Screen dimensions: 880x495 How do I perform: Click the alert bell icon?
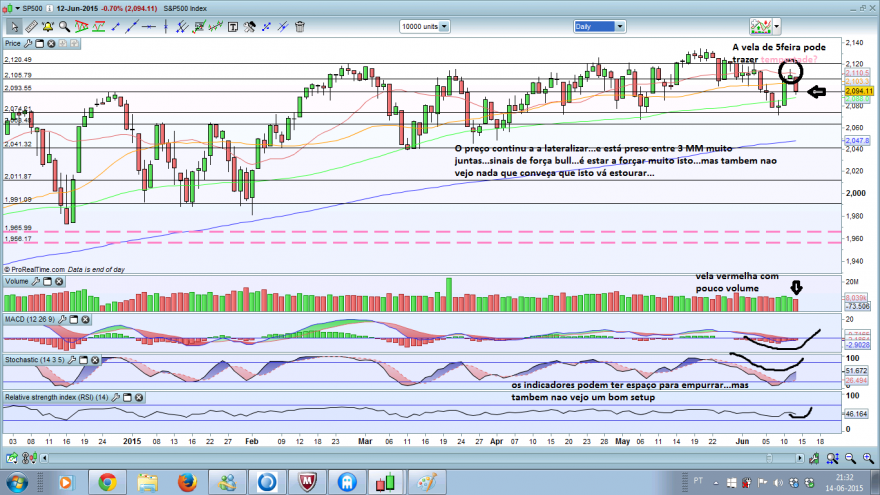point(48,26)
